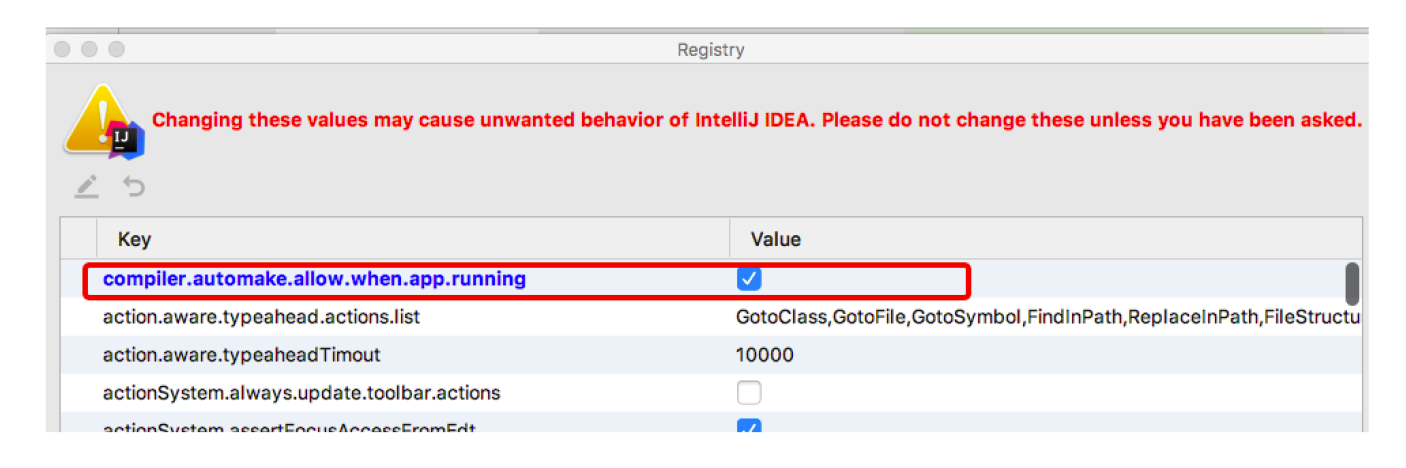Select action.aware.typeahead.actions.list key
Viewport: 1406px width, 468px height.
[x=262, y=318]
